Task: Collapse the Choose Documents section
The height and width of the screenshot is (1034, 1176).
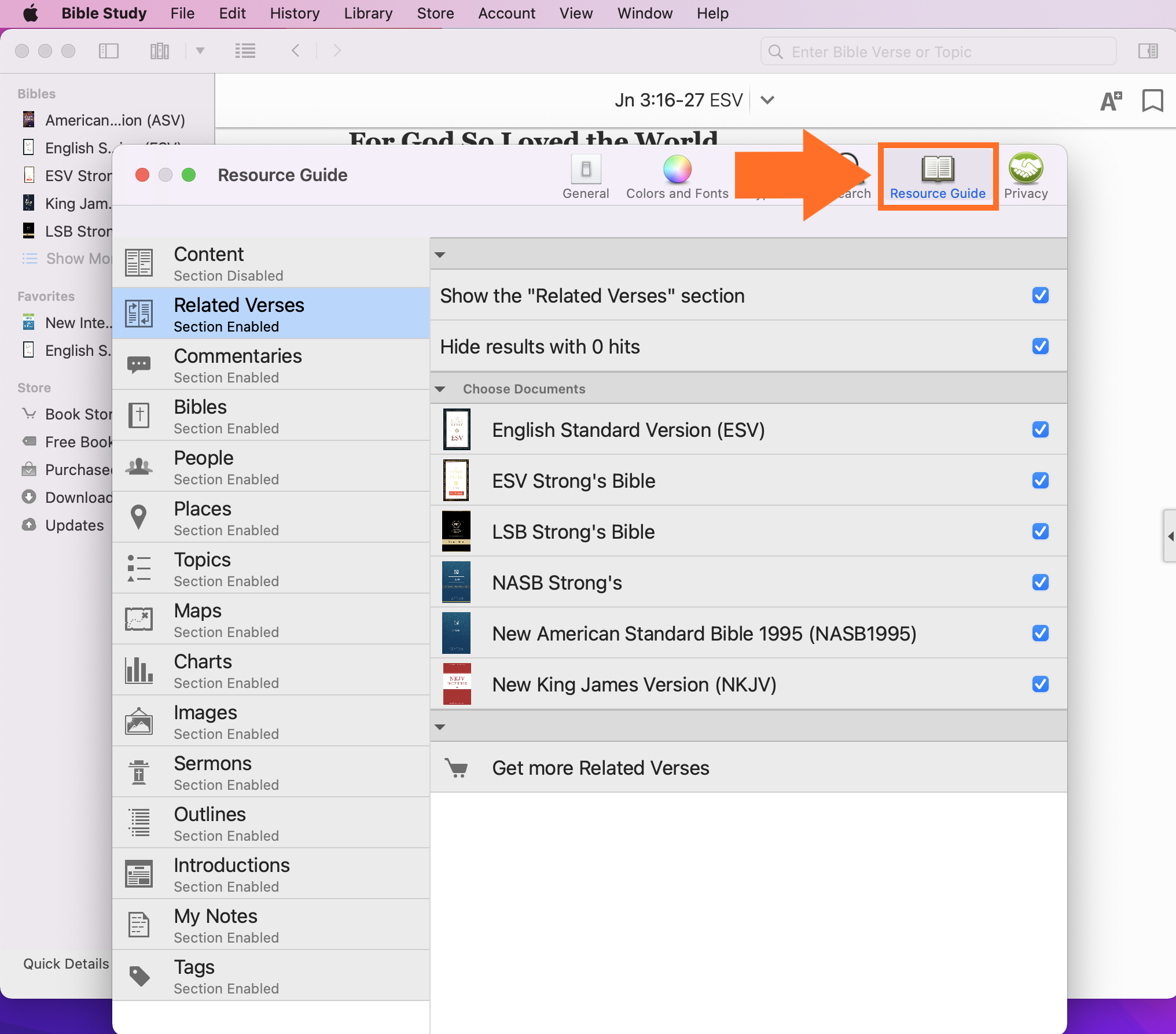Action: [x=440, y=389]
